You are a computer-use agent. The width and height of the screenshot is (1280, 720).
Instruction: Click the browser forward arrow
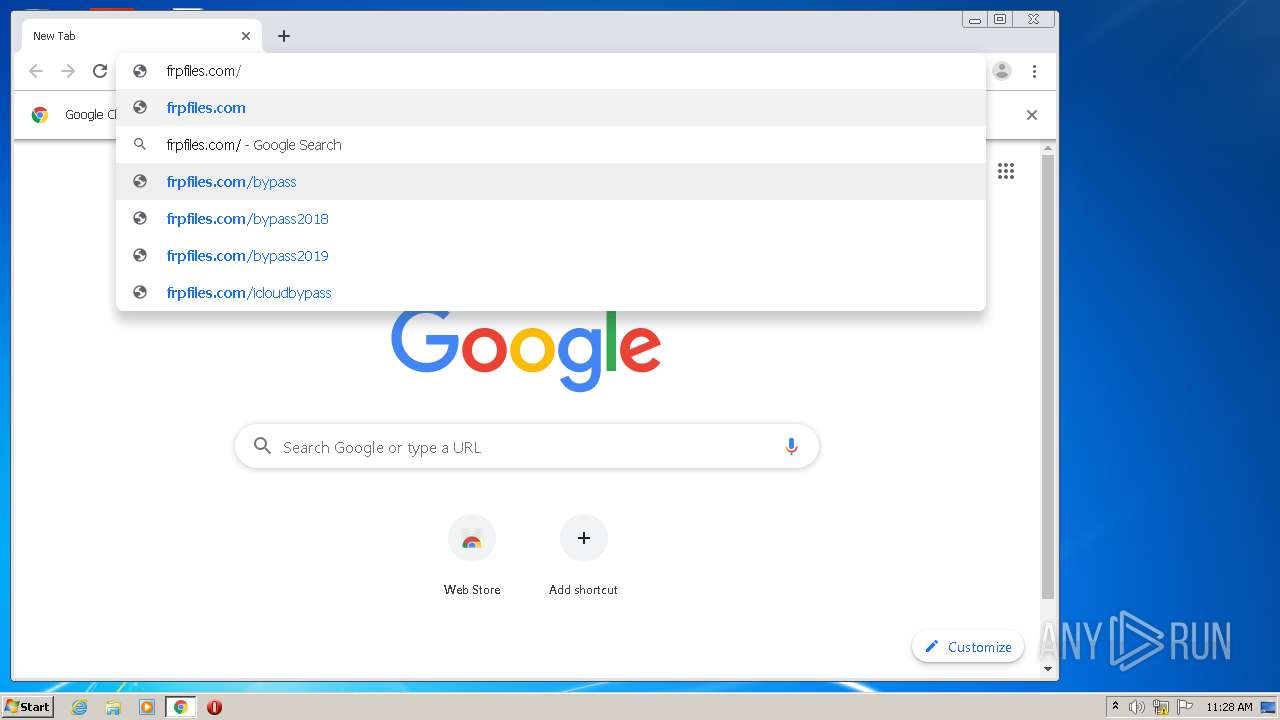point(68,71)
